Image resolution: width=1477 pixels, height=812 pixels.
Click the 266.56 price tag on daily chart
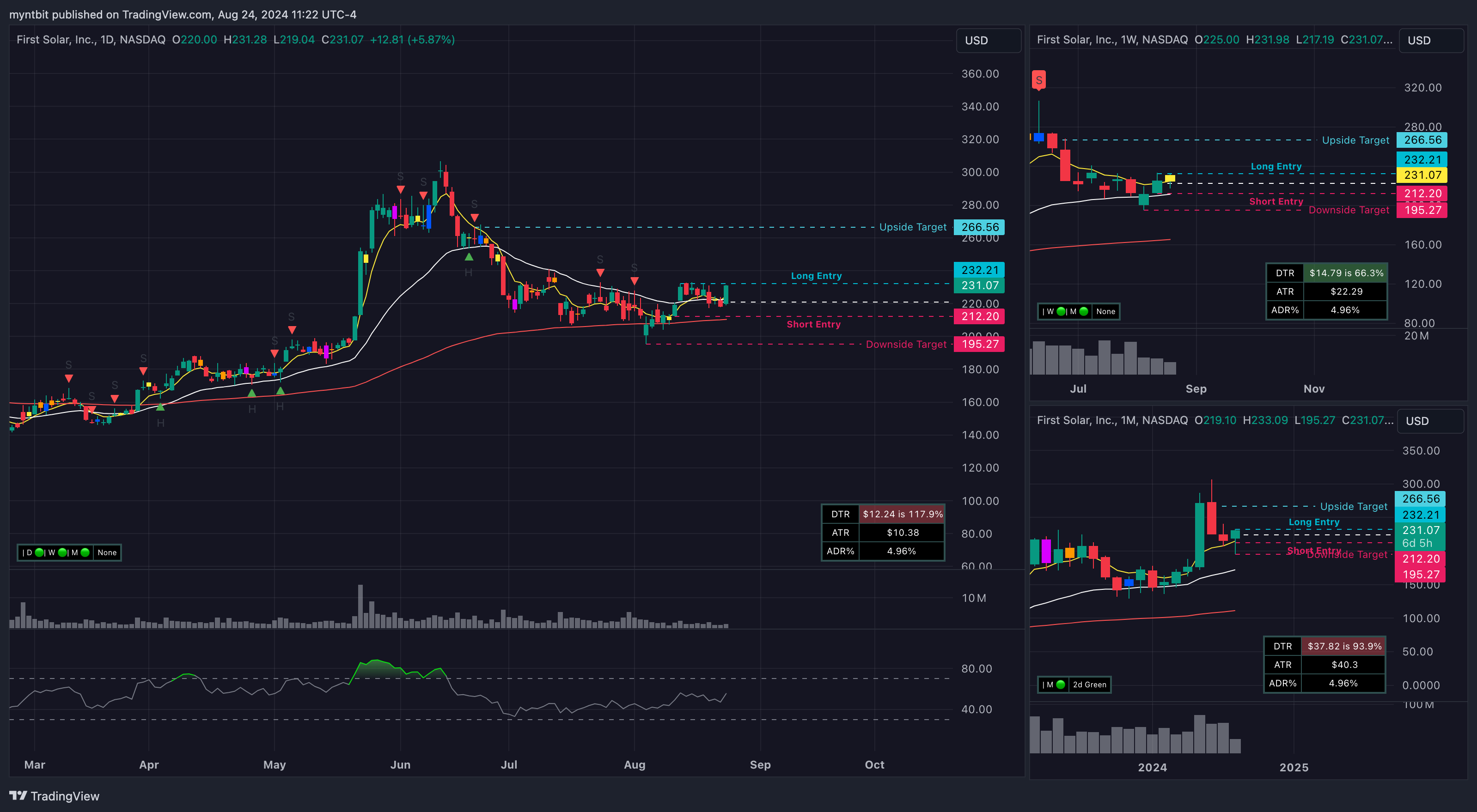[979, 227]
